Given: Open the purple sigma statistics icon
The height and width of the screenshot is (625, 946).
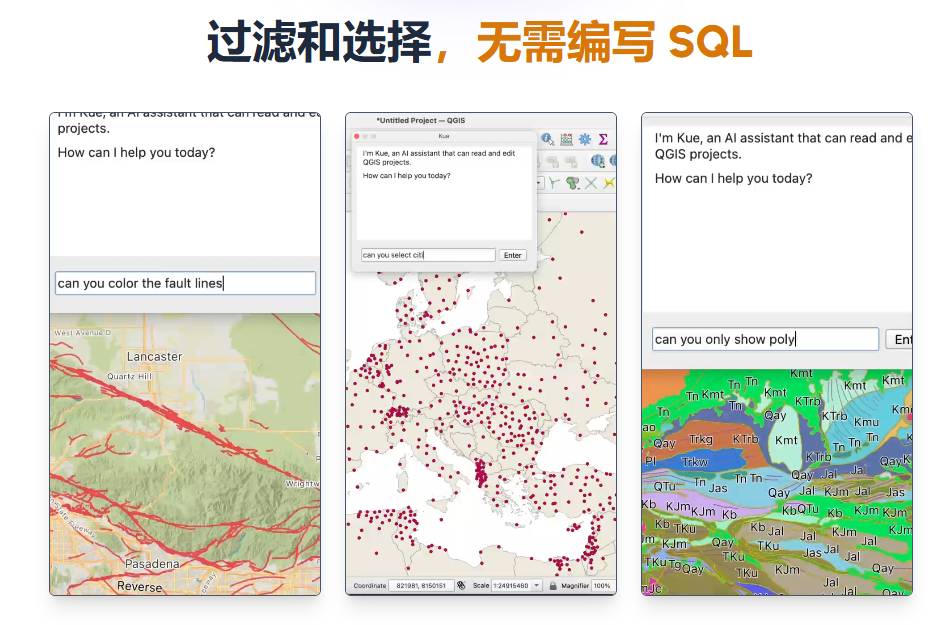Looking at the screenshot, I should point(603,139).
